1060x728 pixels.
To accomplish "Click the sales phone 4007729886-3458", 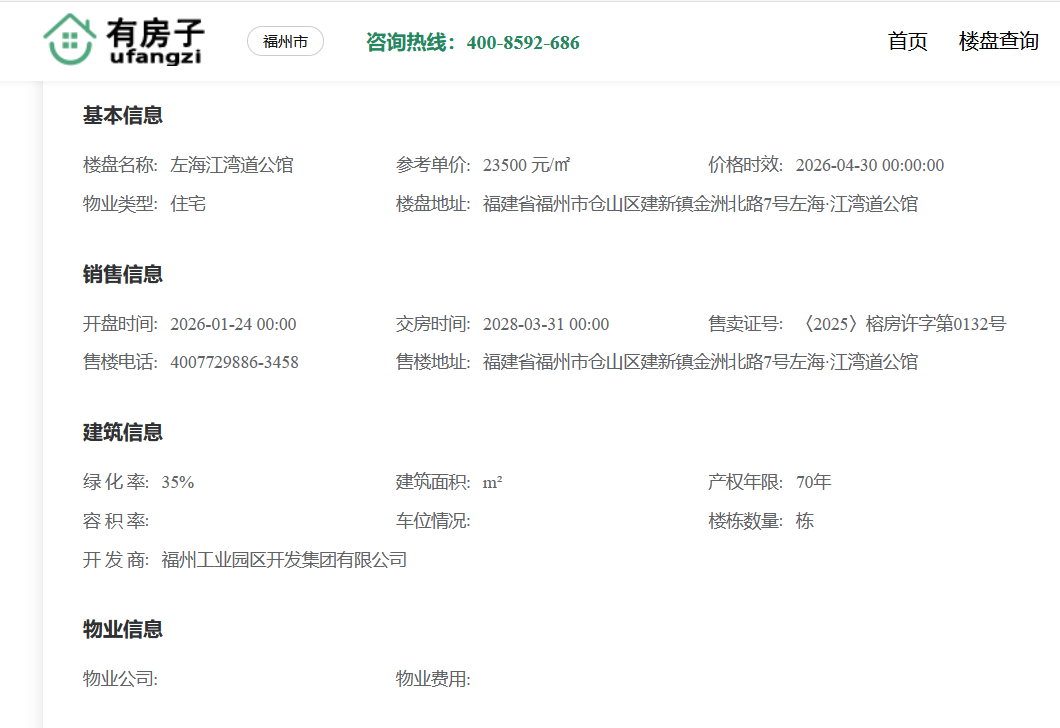I will tap(234, 363).
